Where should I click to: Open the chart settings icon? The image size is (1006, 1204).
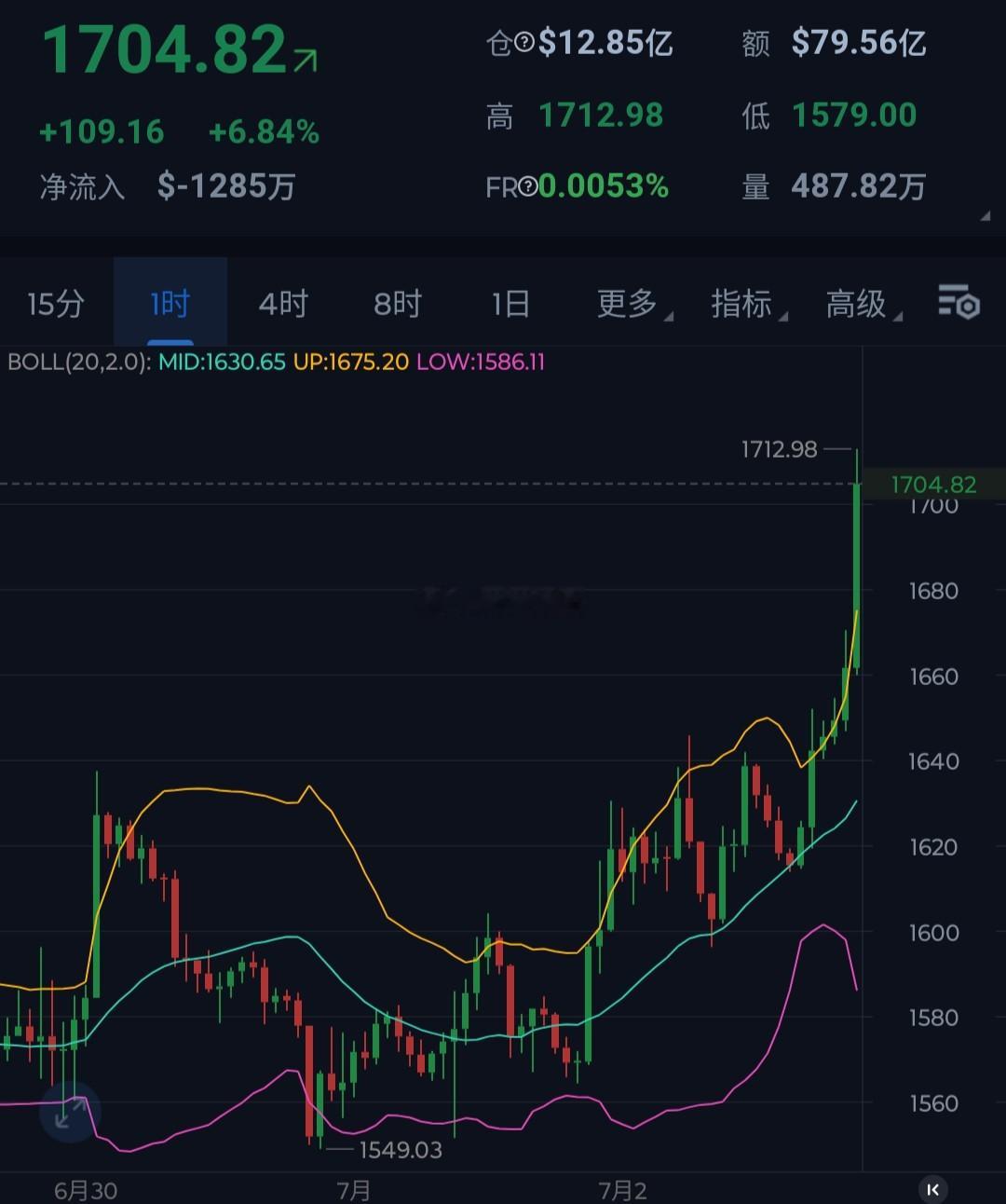click(958, 303)
